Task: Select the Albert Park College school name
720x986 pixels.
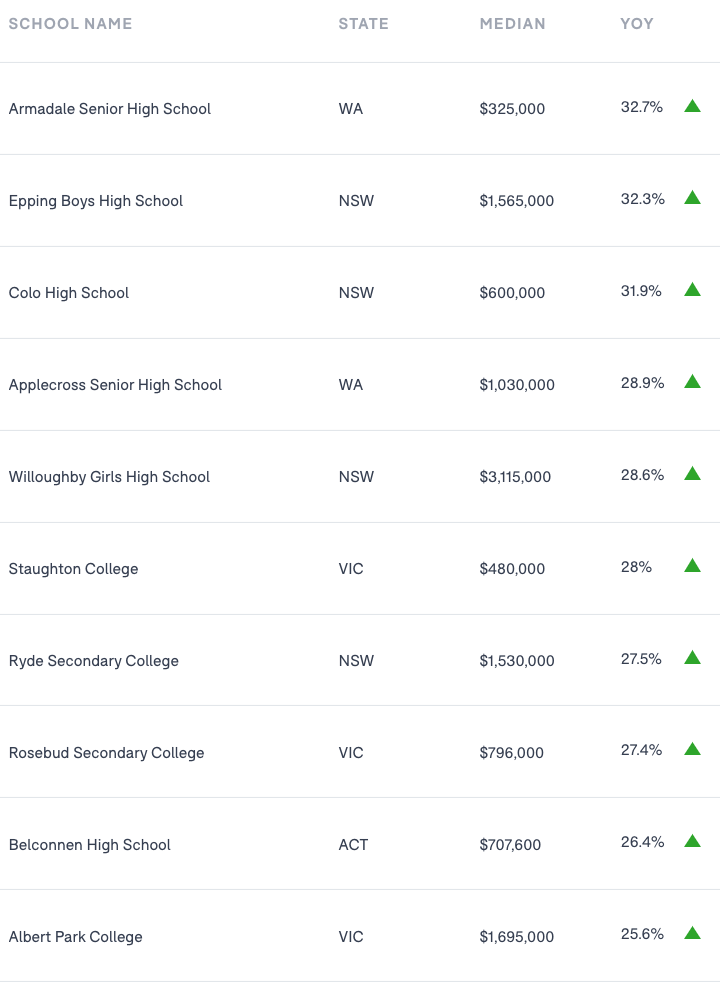Action: click(x=76, y=937)
